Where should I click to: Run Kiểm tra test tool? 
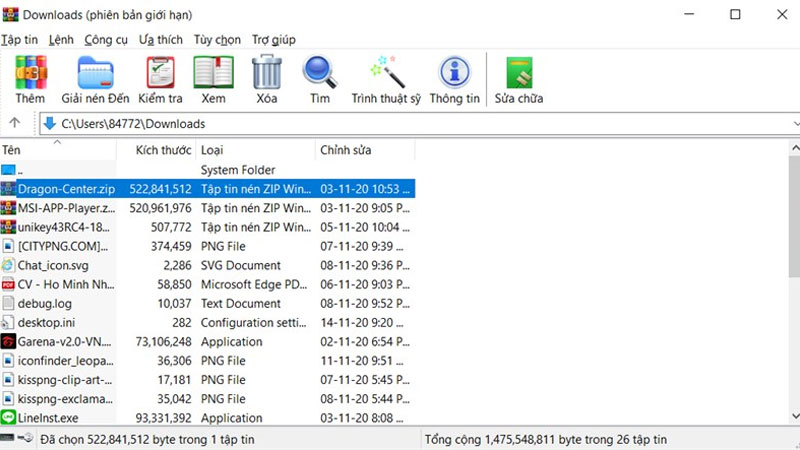pos(160,72)
